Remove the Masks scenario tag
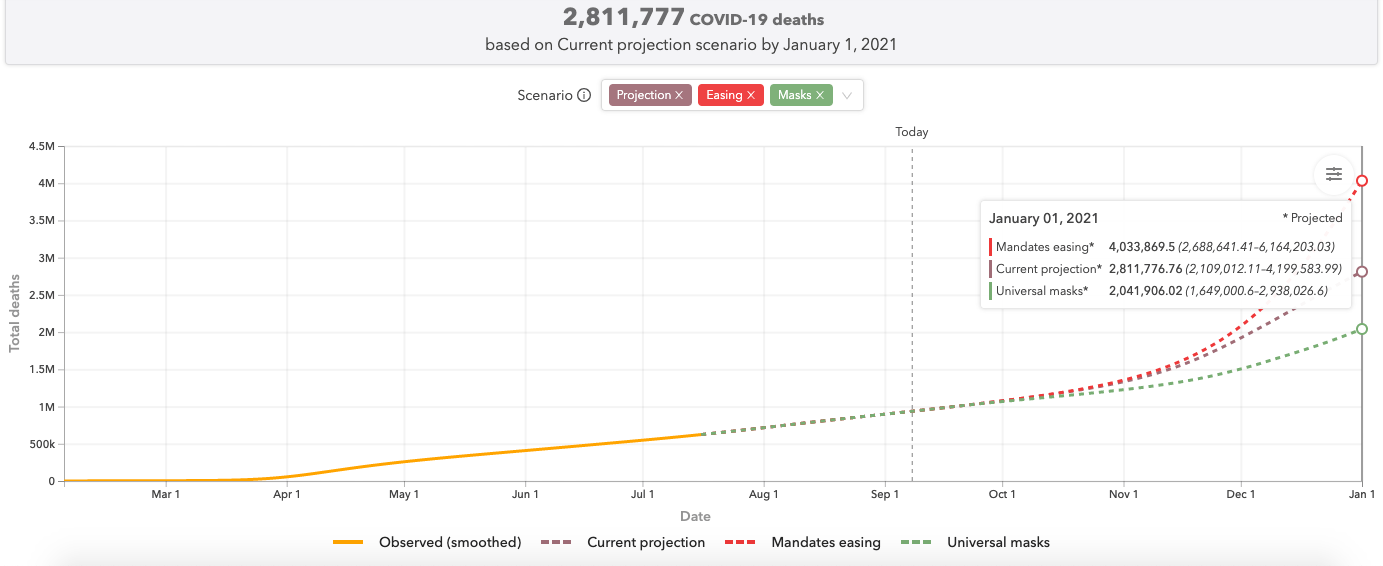Image resolution: width=1383 pixels, height=566 pixels. pyautogui.click(x=820, y=95)
